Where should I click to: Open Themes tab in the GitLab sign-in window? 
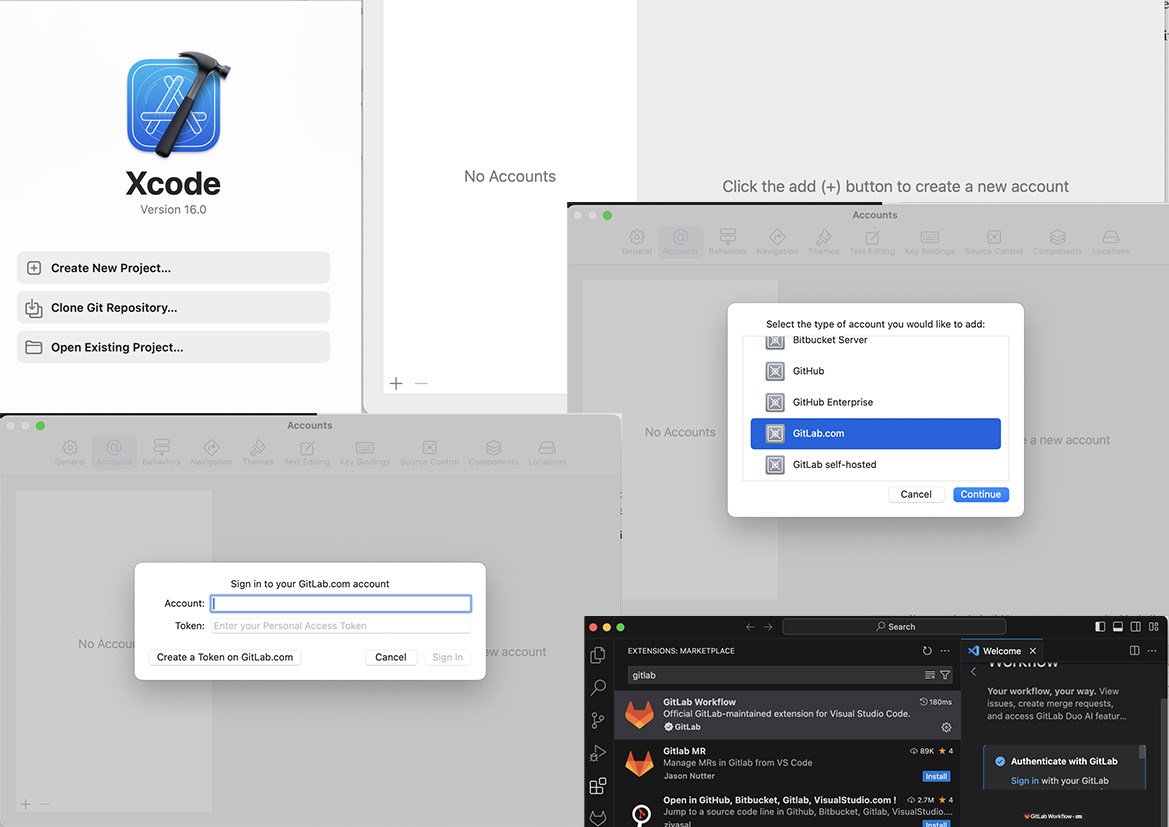[258, 453]
